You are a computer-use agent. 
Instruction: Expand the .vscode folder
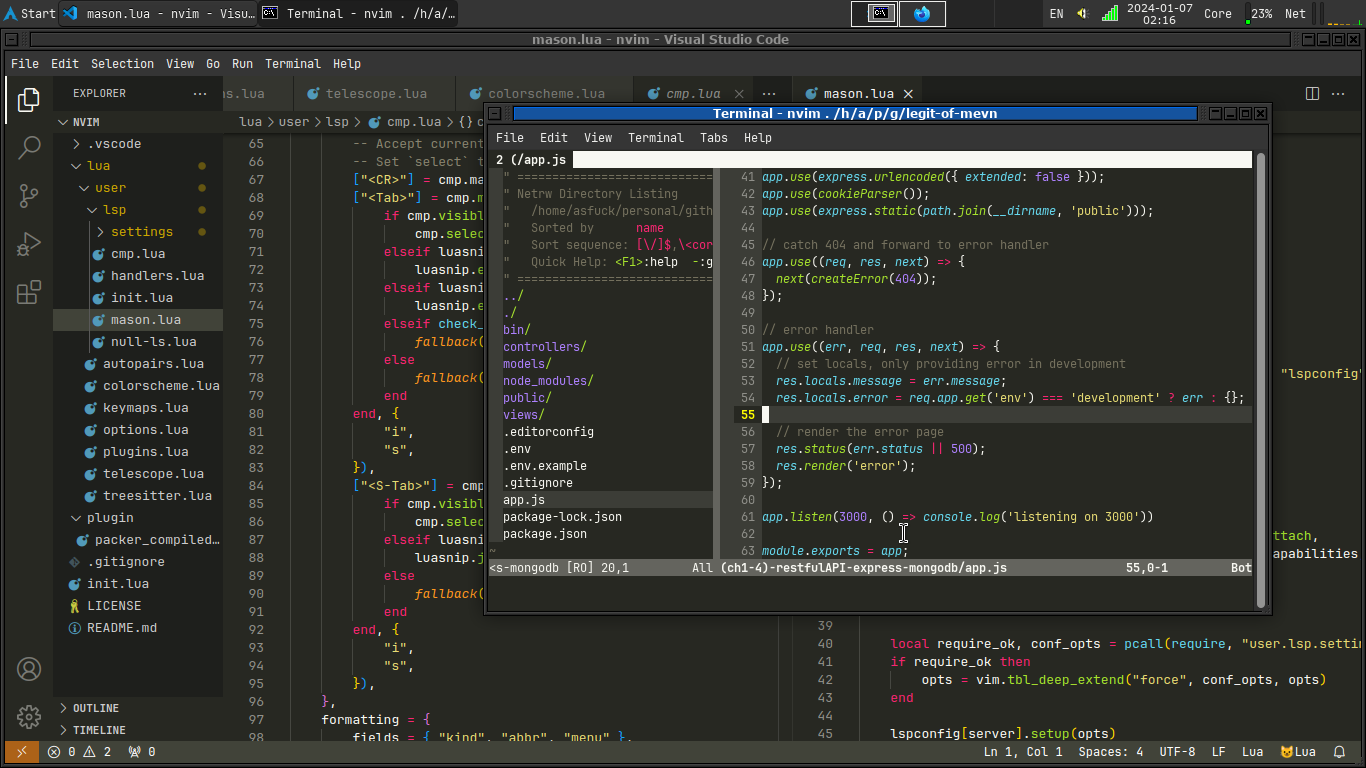114,144
